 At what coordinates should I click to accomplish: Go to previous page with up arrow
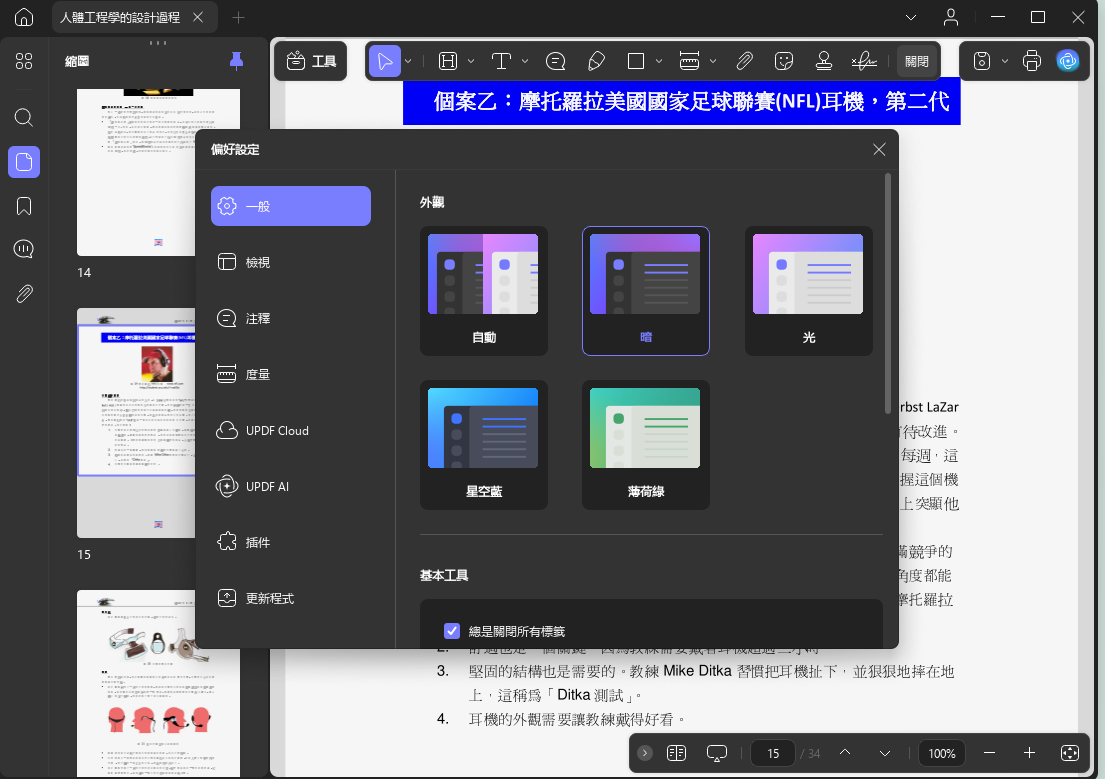[x=845, y=753]
